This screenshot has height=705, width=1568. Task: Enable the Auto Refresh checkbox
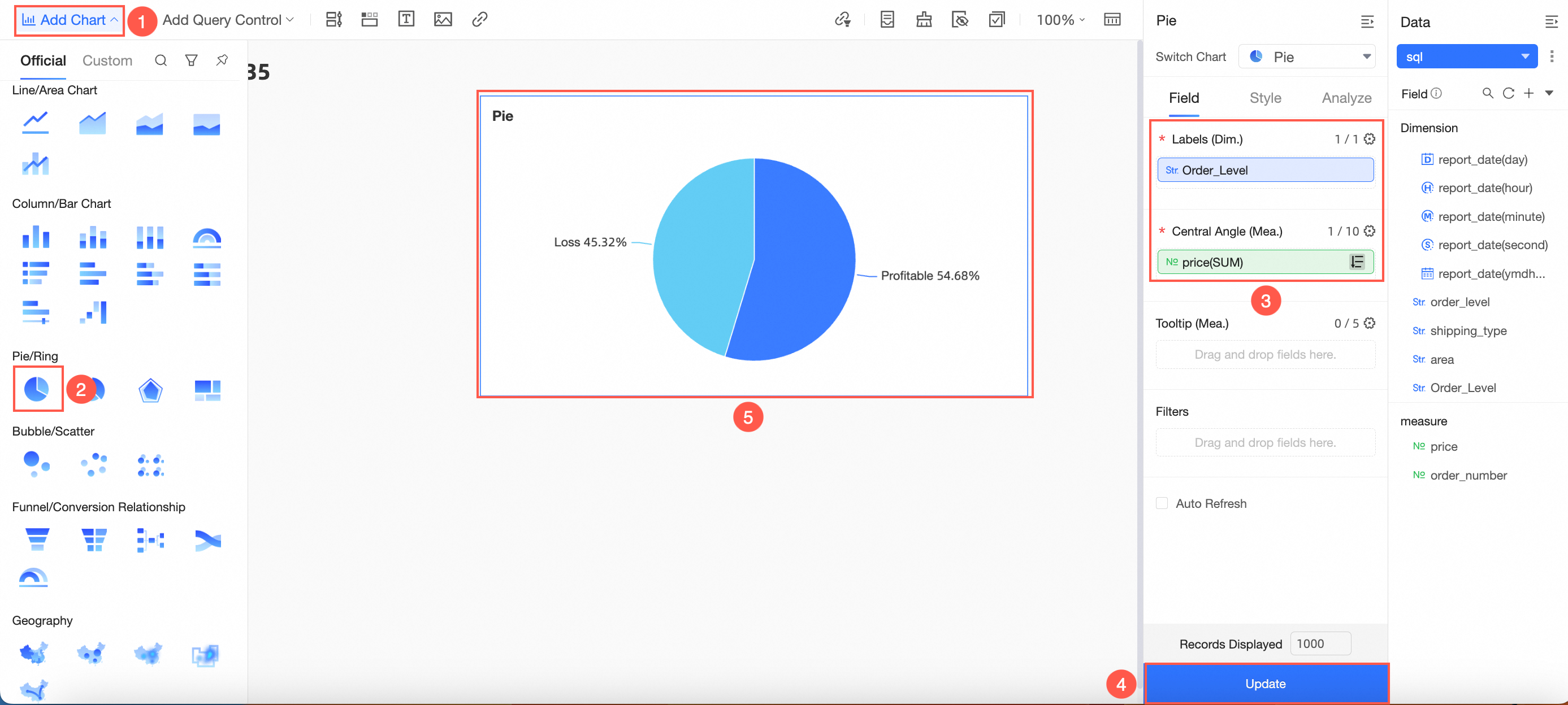coord(1162,503)
